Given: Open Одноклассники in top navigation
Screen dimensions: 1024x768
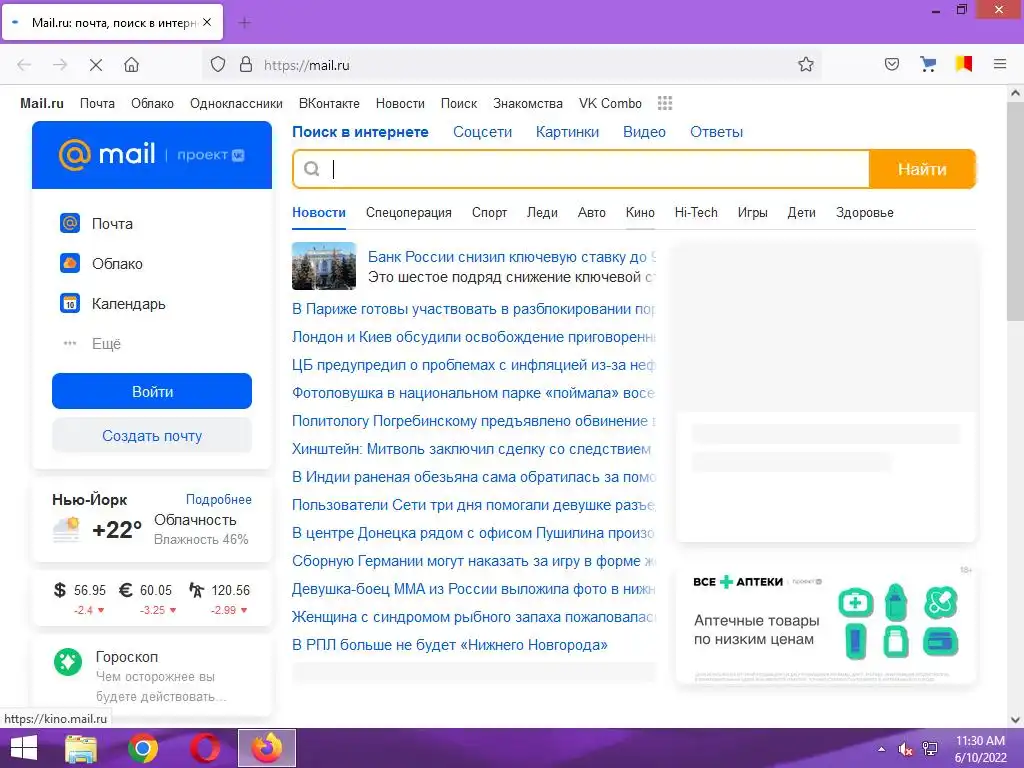Looking at the screenshot, I should 236,103.
